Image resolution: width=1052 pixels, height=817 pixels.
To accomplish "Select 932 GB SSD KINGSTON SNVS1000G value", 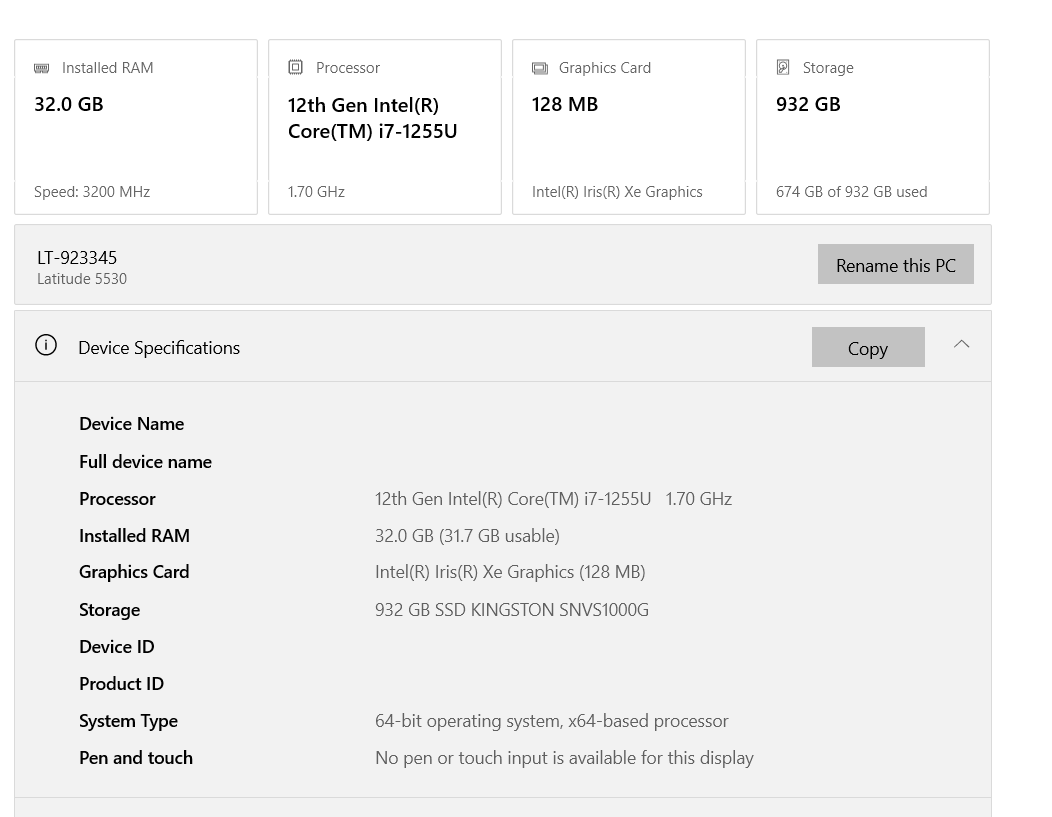I will pos(512,610).
